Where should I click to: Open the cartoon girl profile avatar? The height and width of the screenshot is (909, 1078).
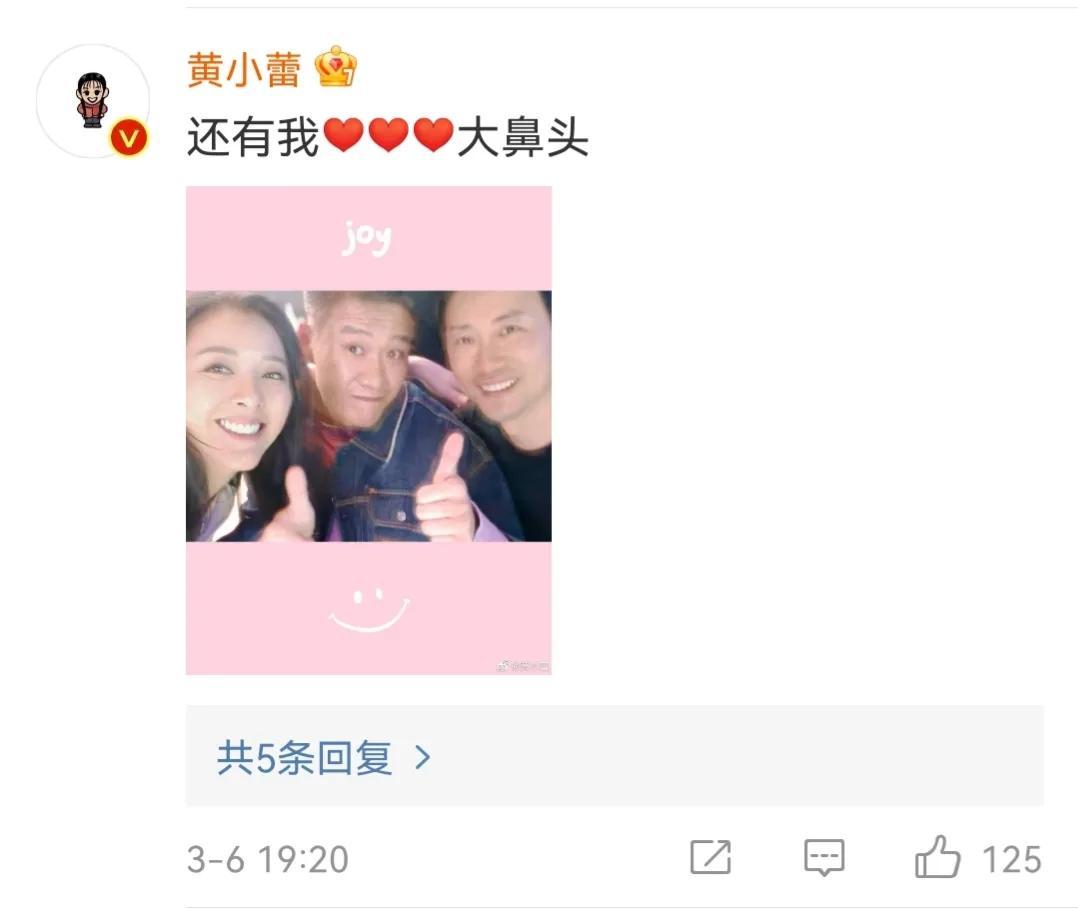click(x=92, y=101)
